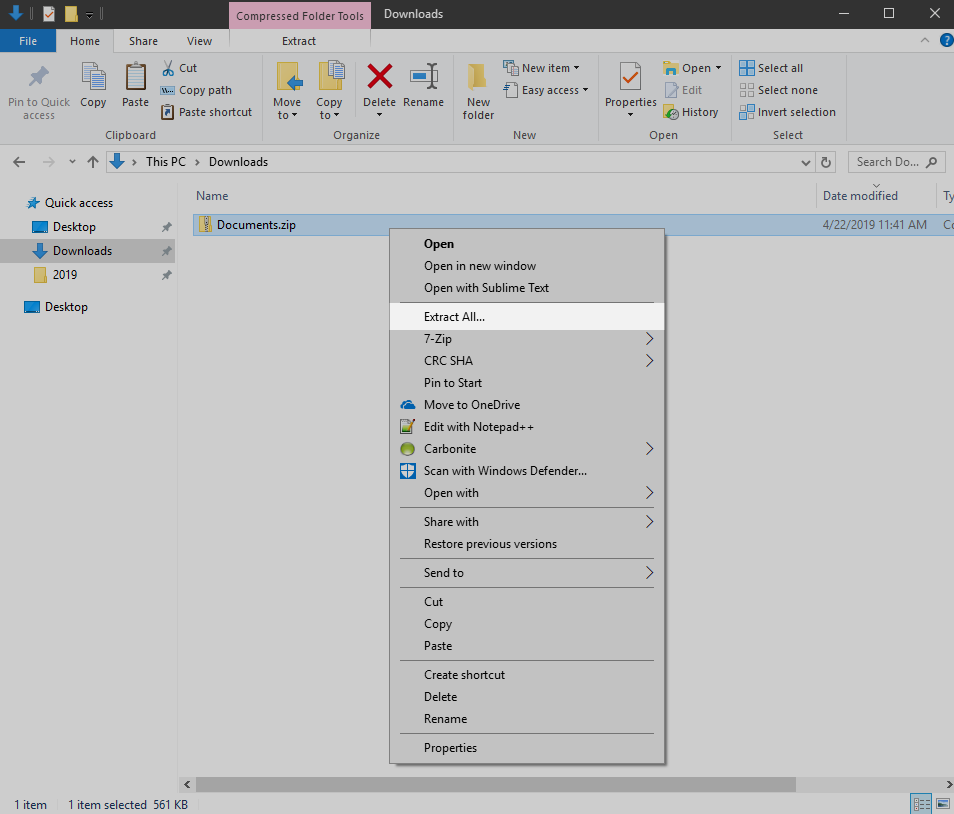Click inside the Search Downloads box

click(x=888, y=161)
